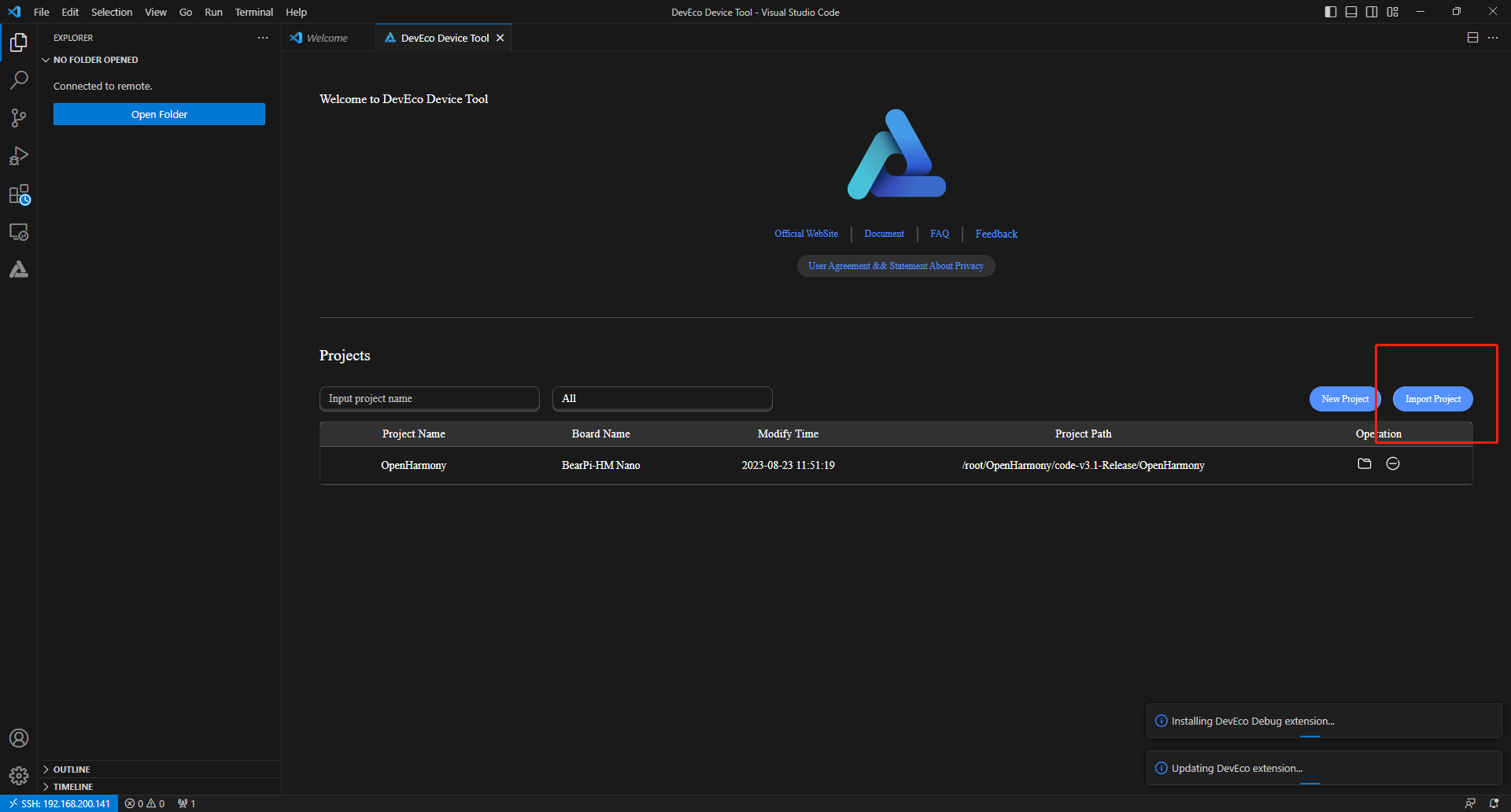Open User Agreement && Statement About Privacy
This screenshot has height=812, width=1511.
pyautogui.click(x=896, y=266)
